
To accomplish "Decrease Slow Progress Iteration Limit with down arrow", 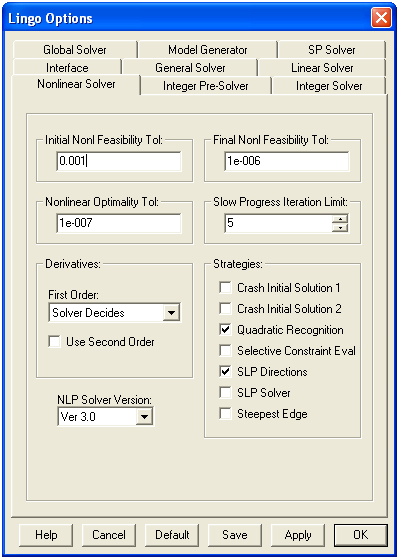I will pyautogui.click(x=340, y=228).
